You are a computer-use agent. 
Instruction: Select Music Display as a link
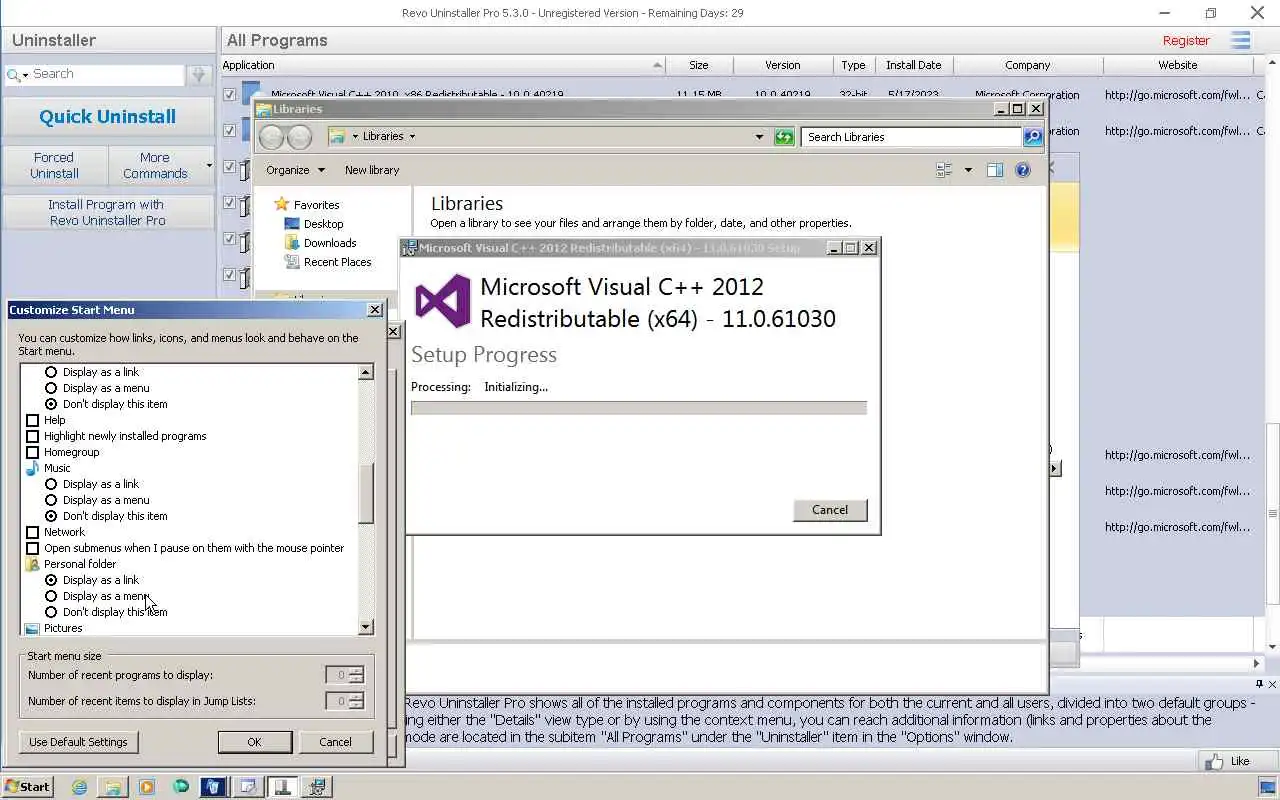pos(51,484)
